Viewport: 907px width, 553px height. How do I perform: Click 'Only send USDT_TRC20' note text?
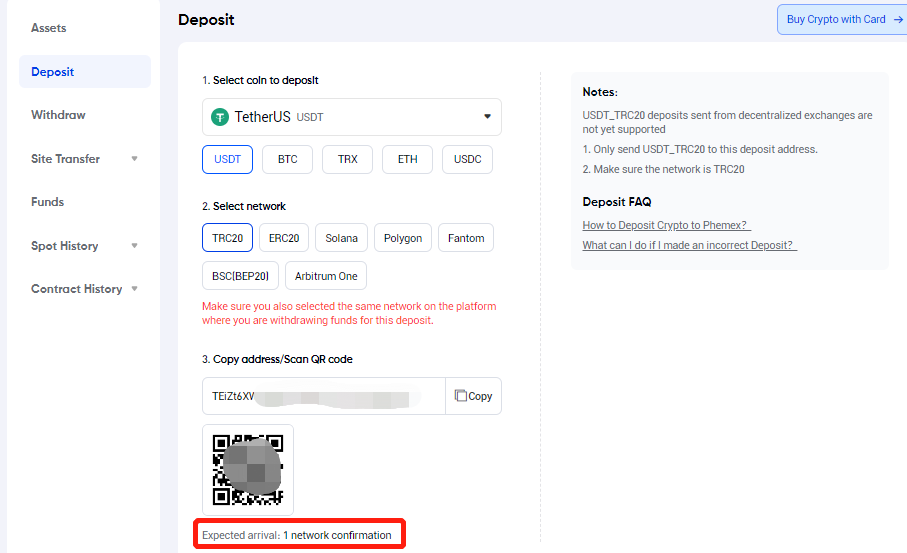[x=700, y=149]
